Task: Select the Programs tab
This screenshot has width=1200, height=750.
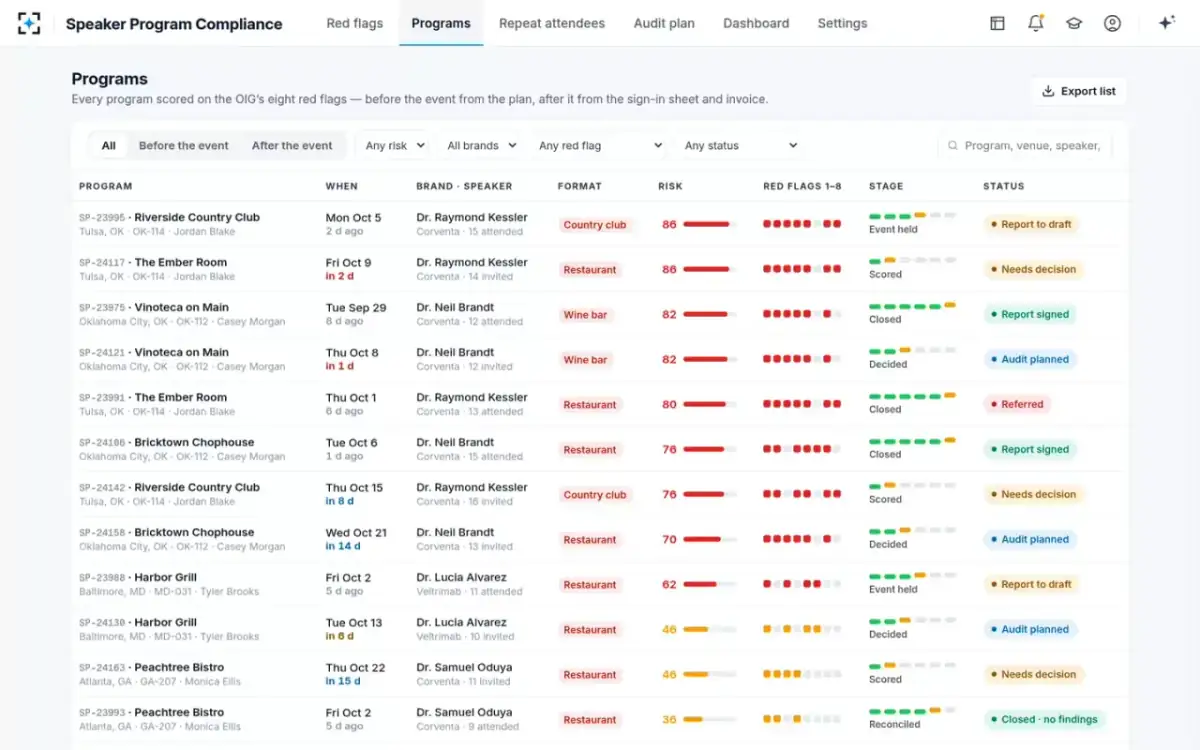Action: coord(441,23)
